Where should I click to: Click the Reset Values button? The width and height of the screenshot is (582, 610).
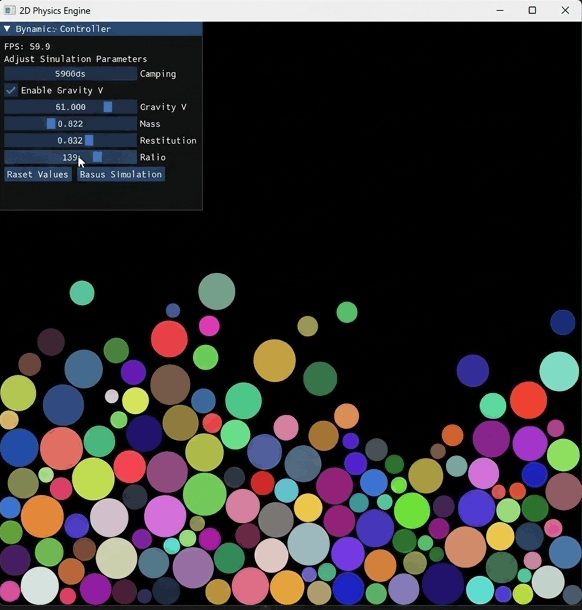38,174
